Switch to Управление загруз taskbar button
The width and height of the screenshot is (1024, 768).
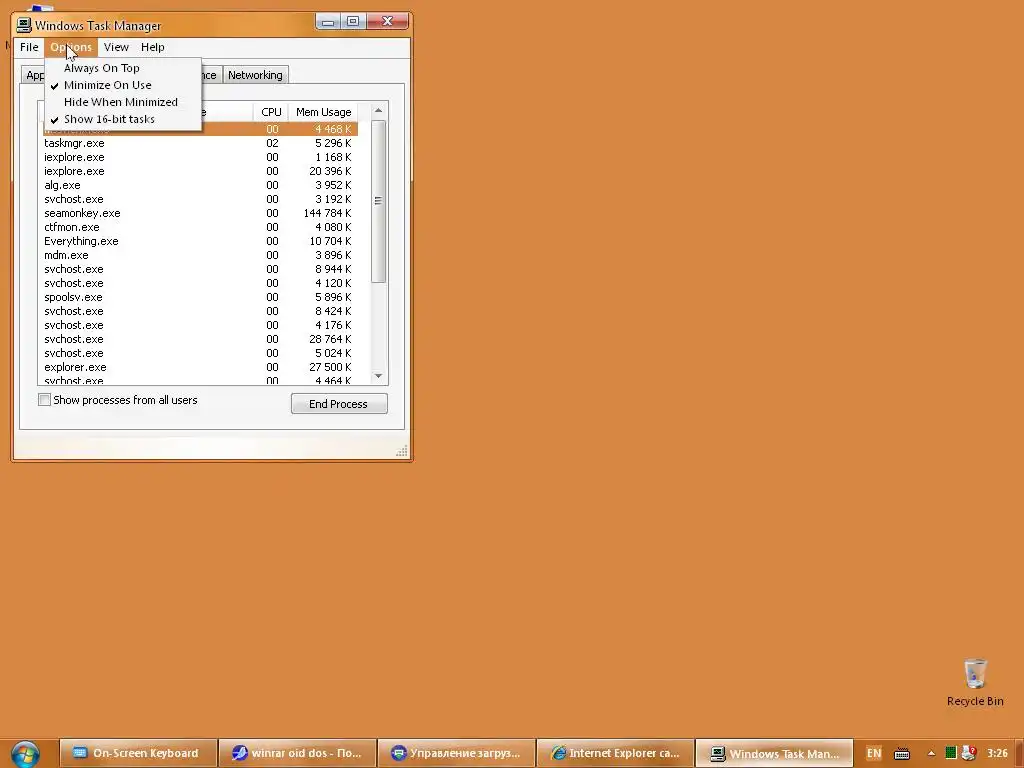[x=456, y=753]
